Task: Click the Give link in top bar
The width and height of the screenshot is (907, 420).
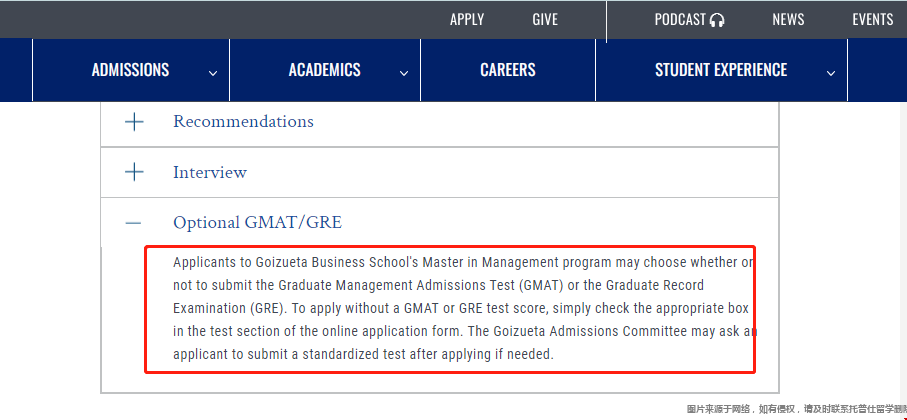Action: 545,20
